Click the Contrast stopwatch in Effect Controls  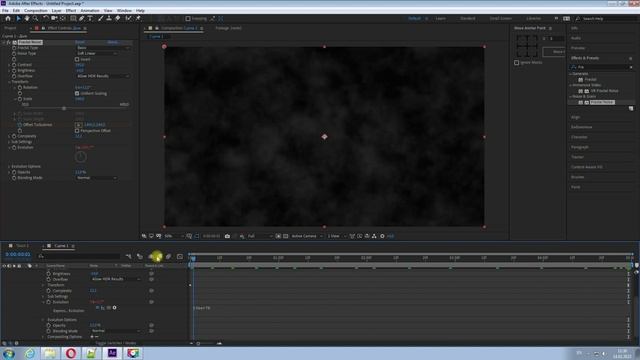[14, 65]
